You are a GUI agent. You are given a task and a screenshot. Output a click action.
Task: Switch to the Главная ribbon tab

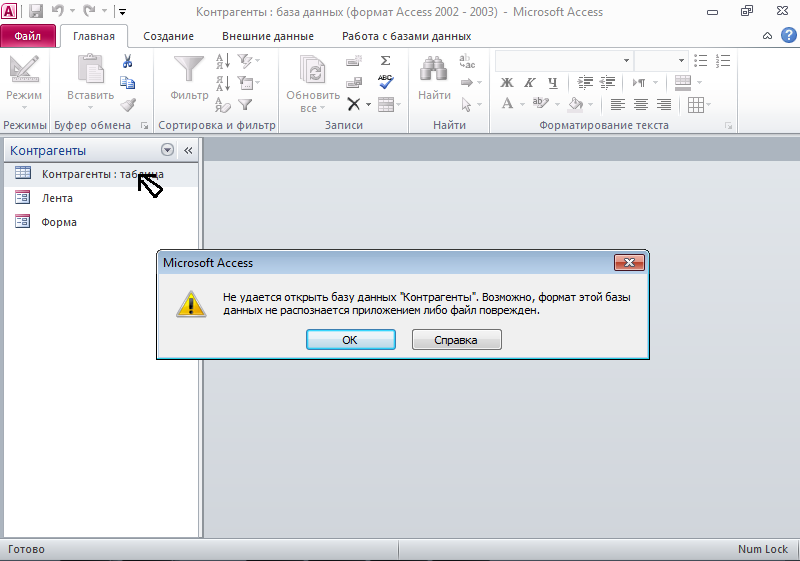[93, 36]
